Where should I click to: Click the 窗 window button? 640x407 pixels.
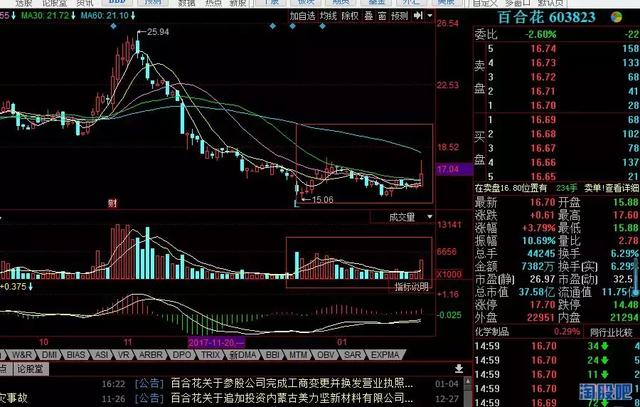pyautogui.click(x=382, y=16)
